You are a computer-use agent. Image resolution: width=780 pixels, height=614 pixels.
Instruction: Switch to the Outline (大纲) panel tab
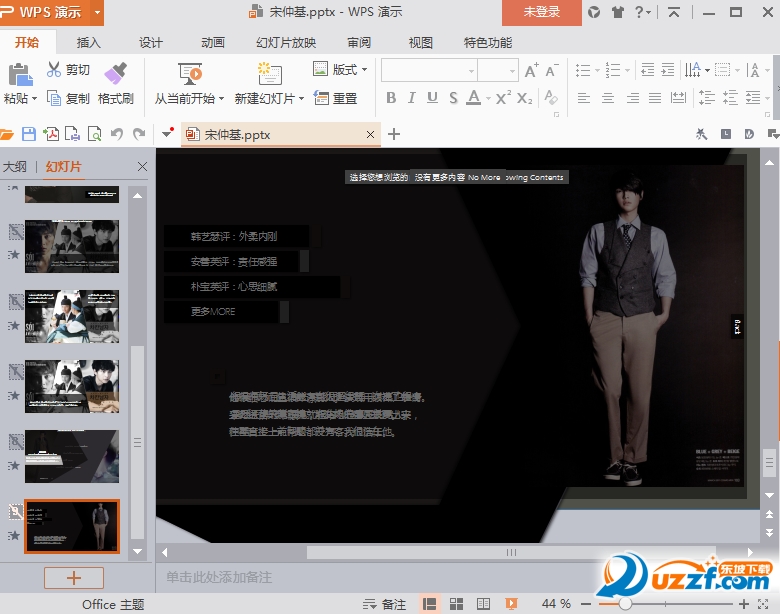tap(15, 167)
